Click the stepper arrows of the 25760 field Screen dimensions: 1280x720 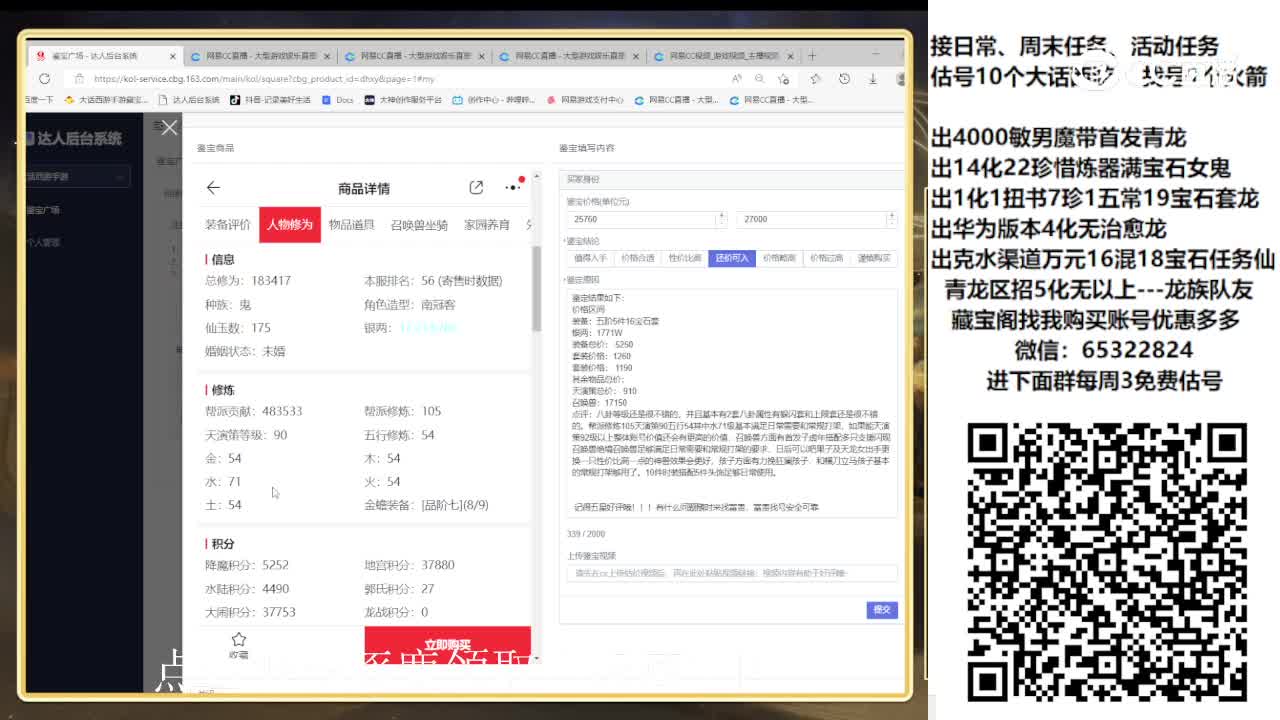click(x=721, y=219)
